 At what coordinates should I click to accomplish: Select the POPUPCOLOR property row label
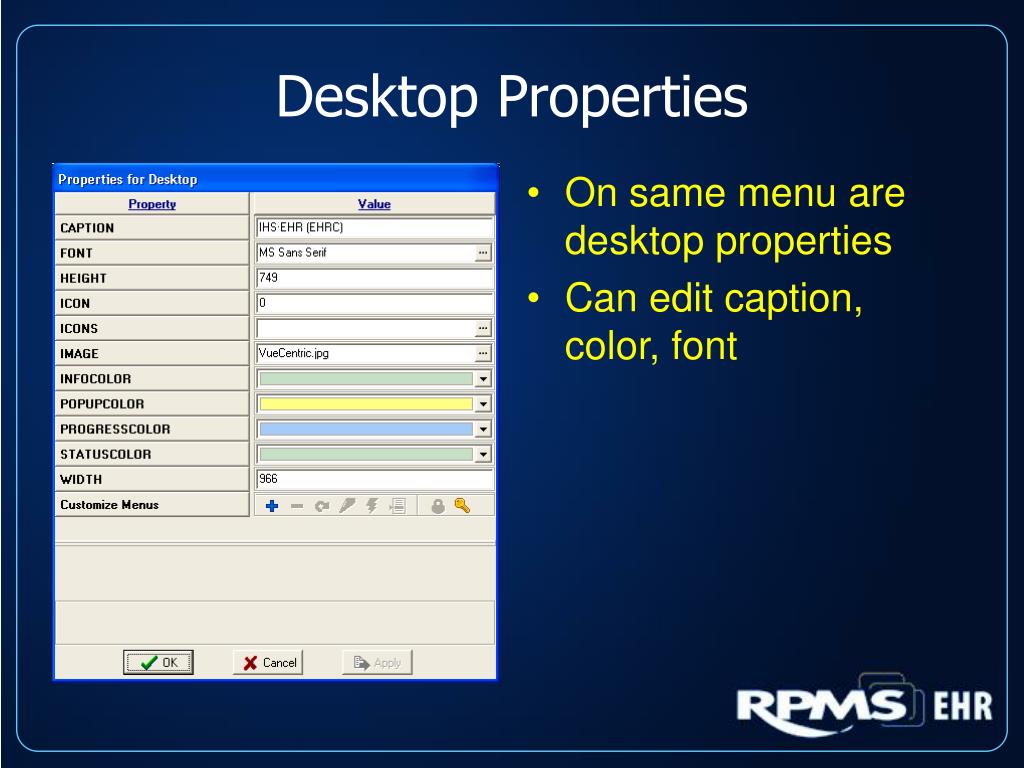(152, 404)
